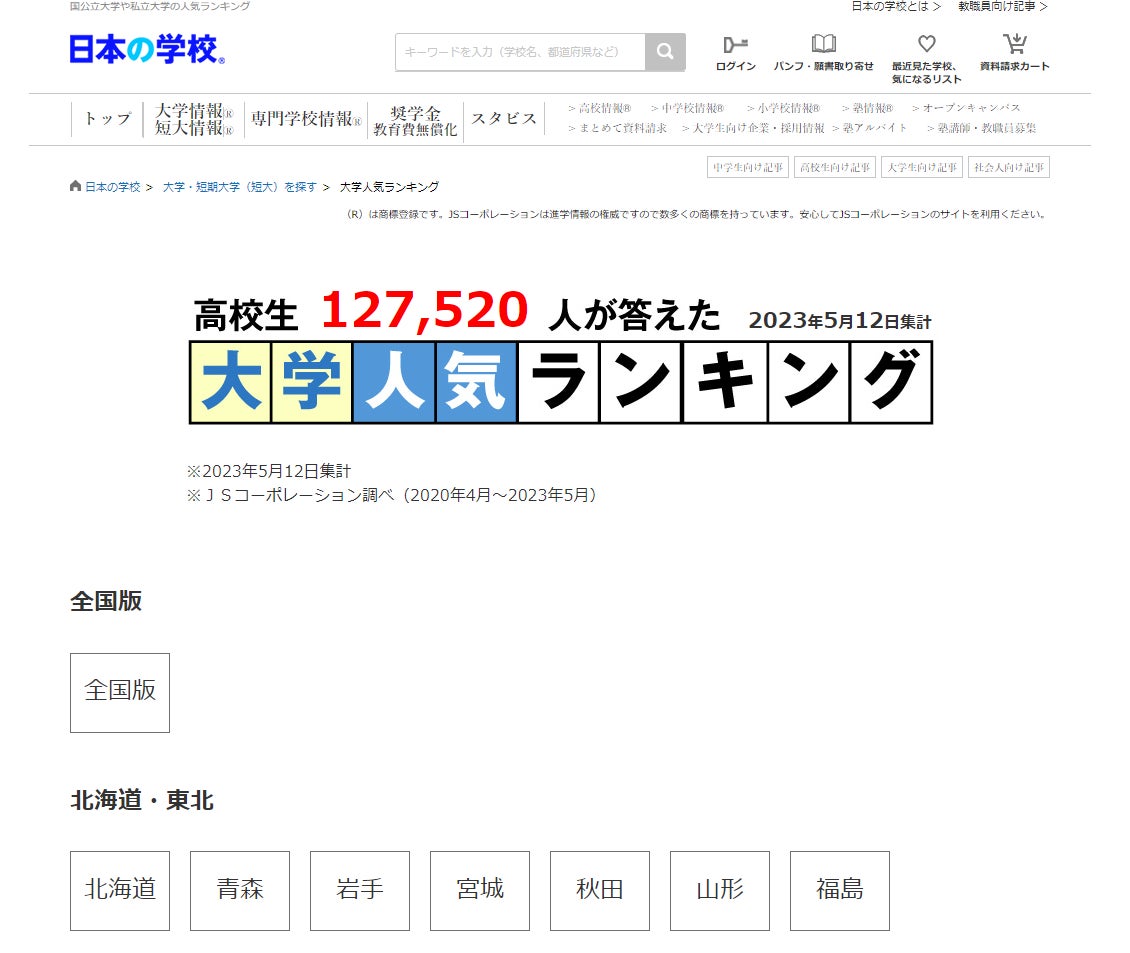Open 大学・短期大学(短大)を探す breadcrumb link
The height and width of the screenshot is (953, 1130).
click(239, 187)
